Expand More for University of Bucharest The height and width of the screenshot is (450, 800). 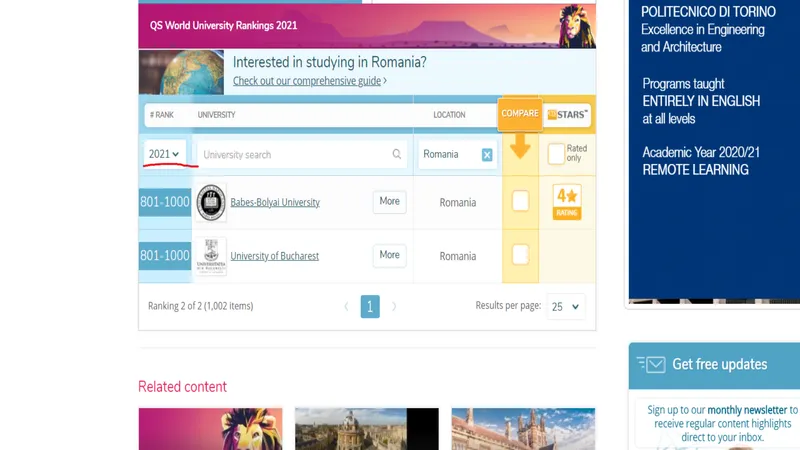tap(390, 255)
